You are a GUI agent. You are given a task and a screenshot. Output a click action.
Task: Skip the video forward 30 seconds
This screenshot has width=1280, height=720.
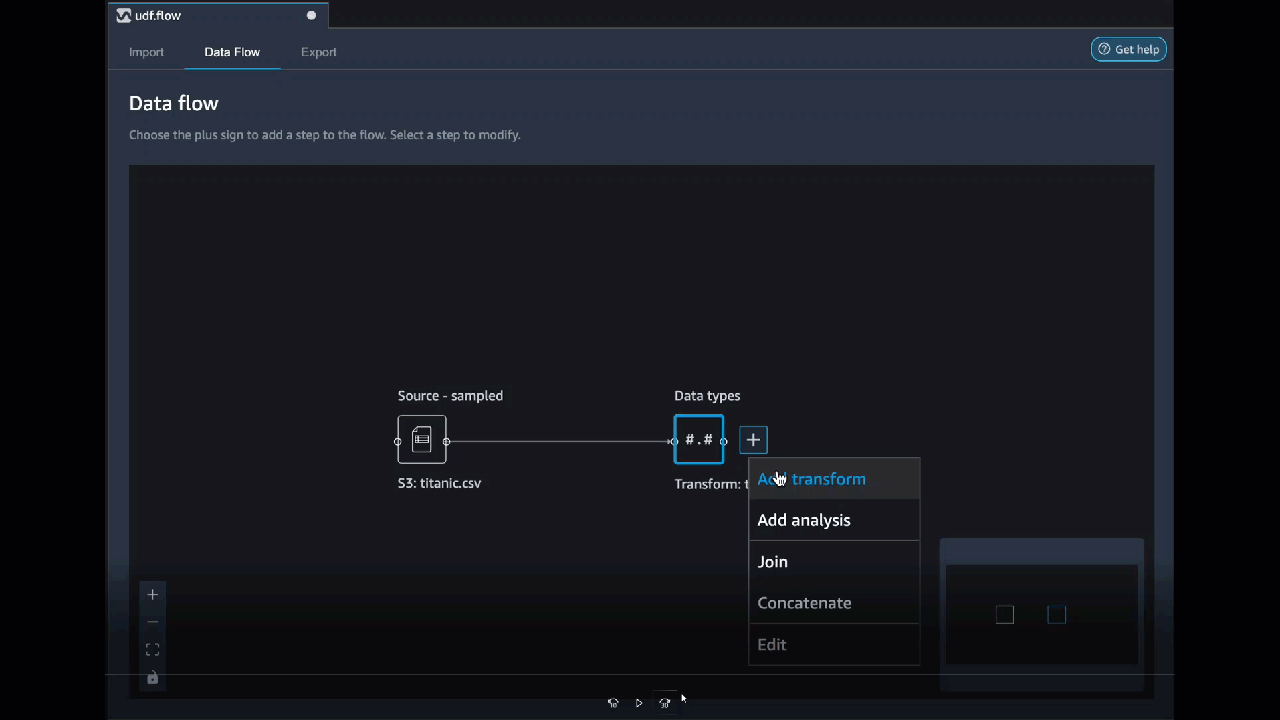(x=664, y=703)
